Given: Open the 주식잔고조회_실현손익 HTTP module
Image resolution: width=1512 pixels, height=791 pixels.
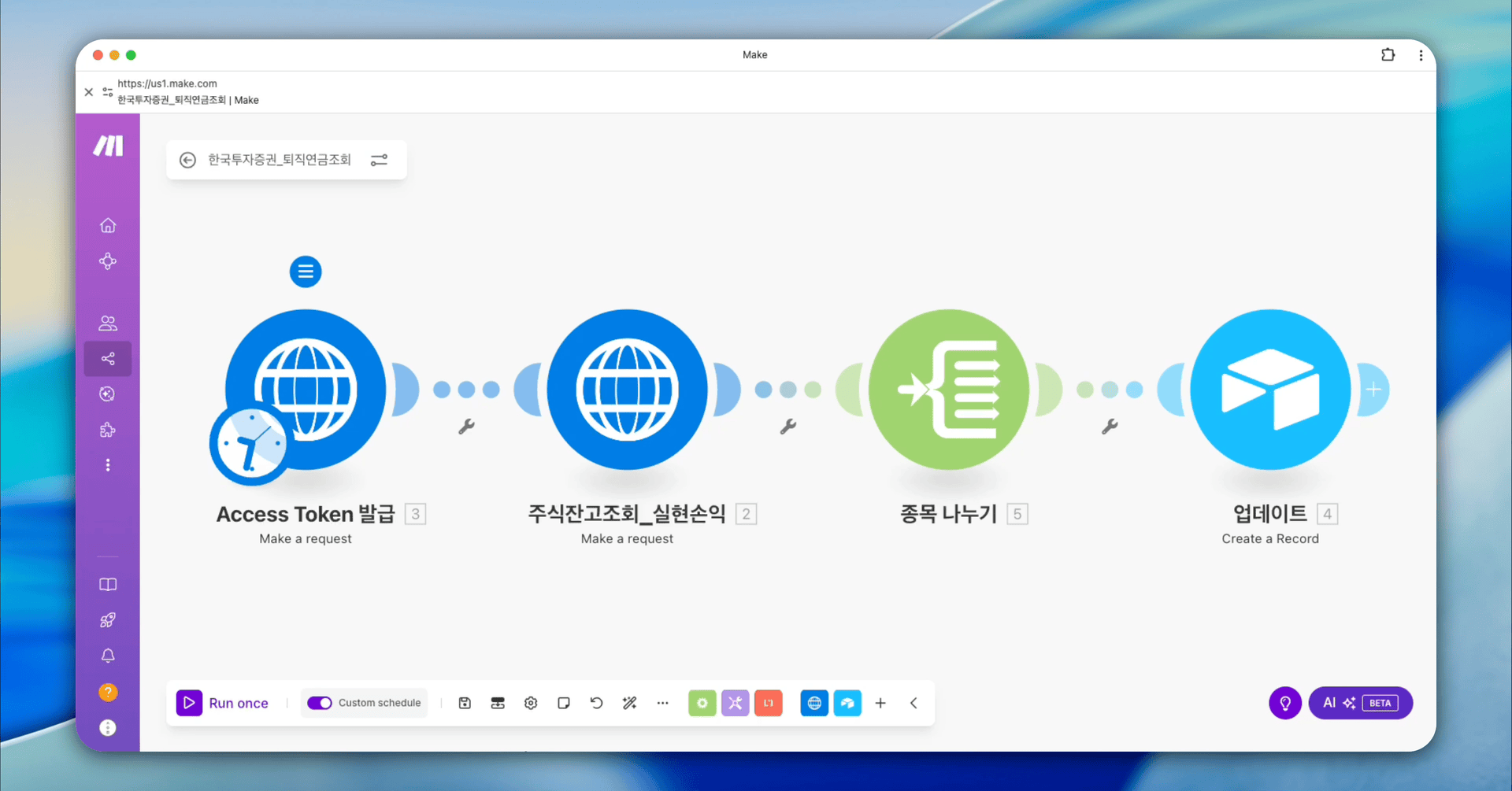Looking at the screenshot, I should [628, 390].
